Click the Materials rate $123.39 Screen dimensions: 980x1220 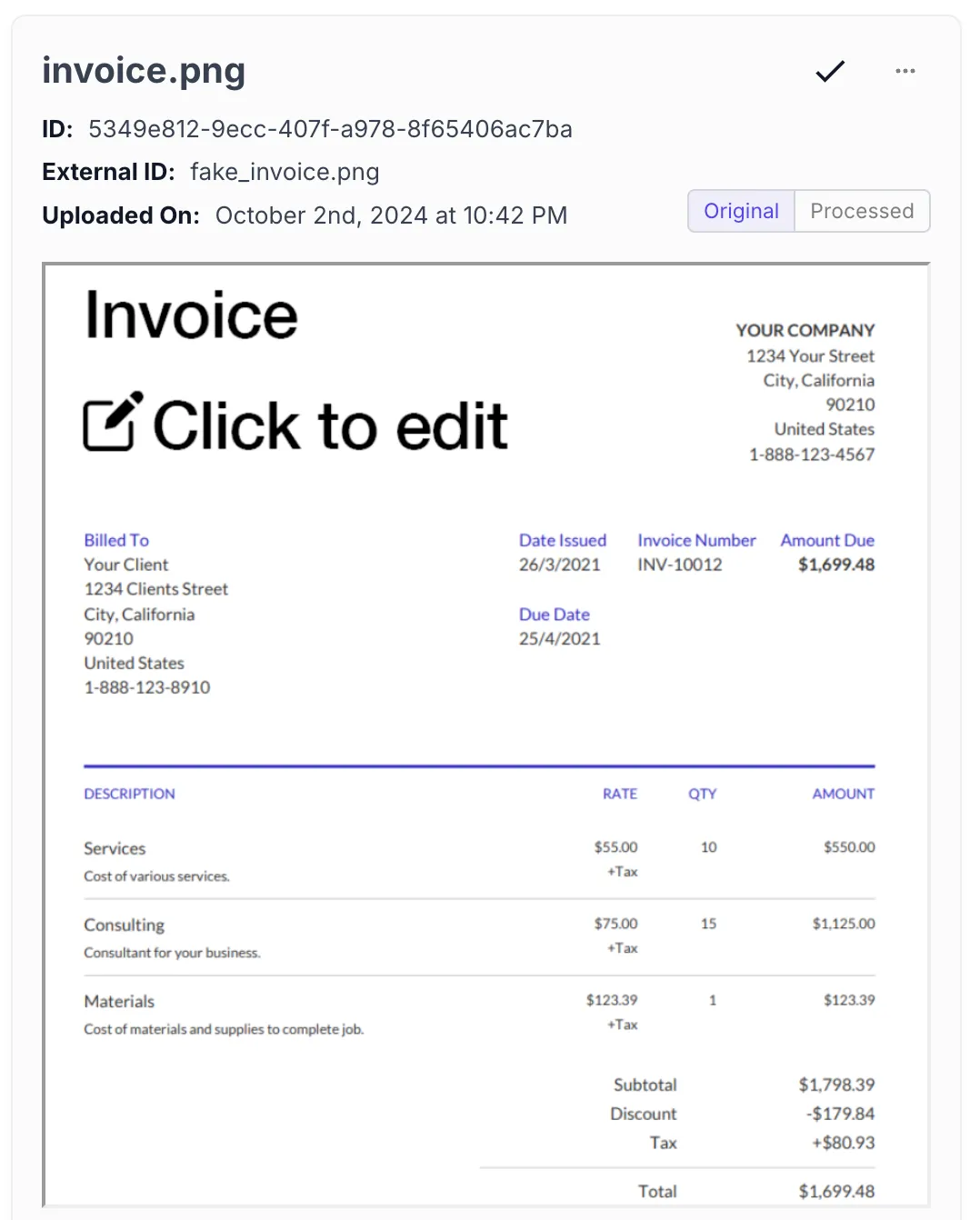click(x=612, y=1000)
